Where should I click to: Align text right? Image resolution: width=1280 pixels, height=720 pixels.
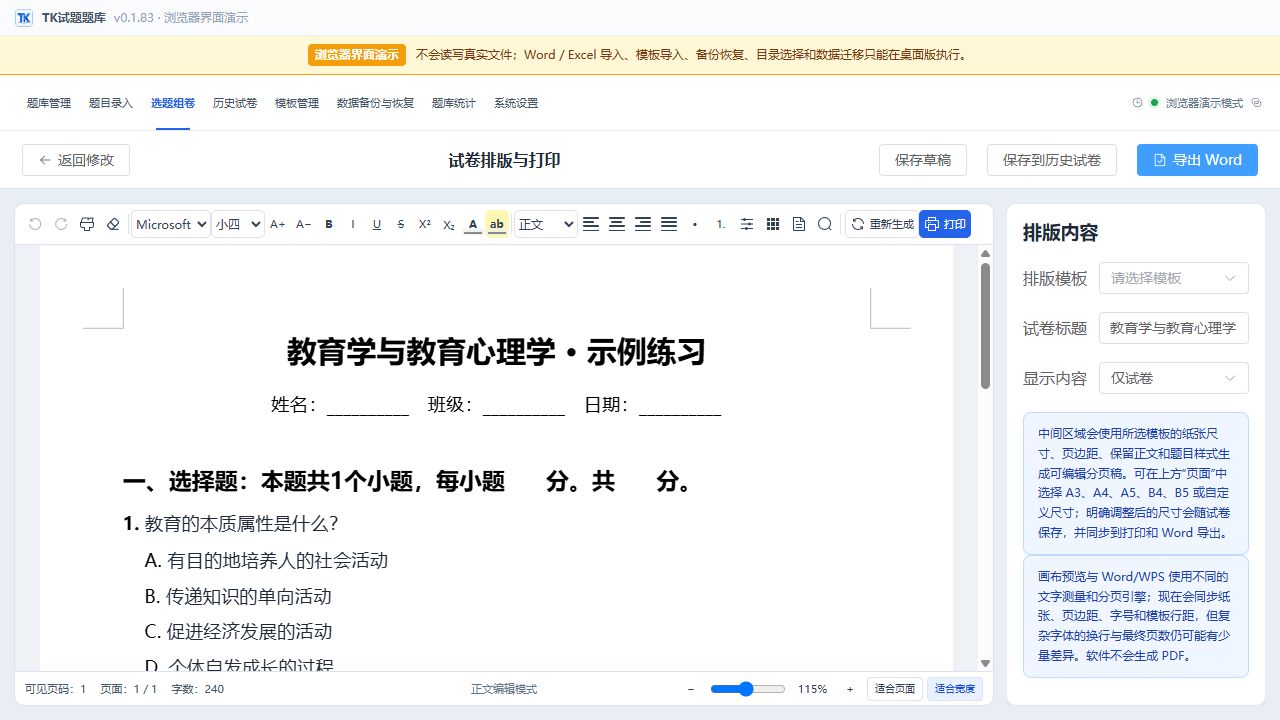click(x=643, y=224)
